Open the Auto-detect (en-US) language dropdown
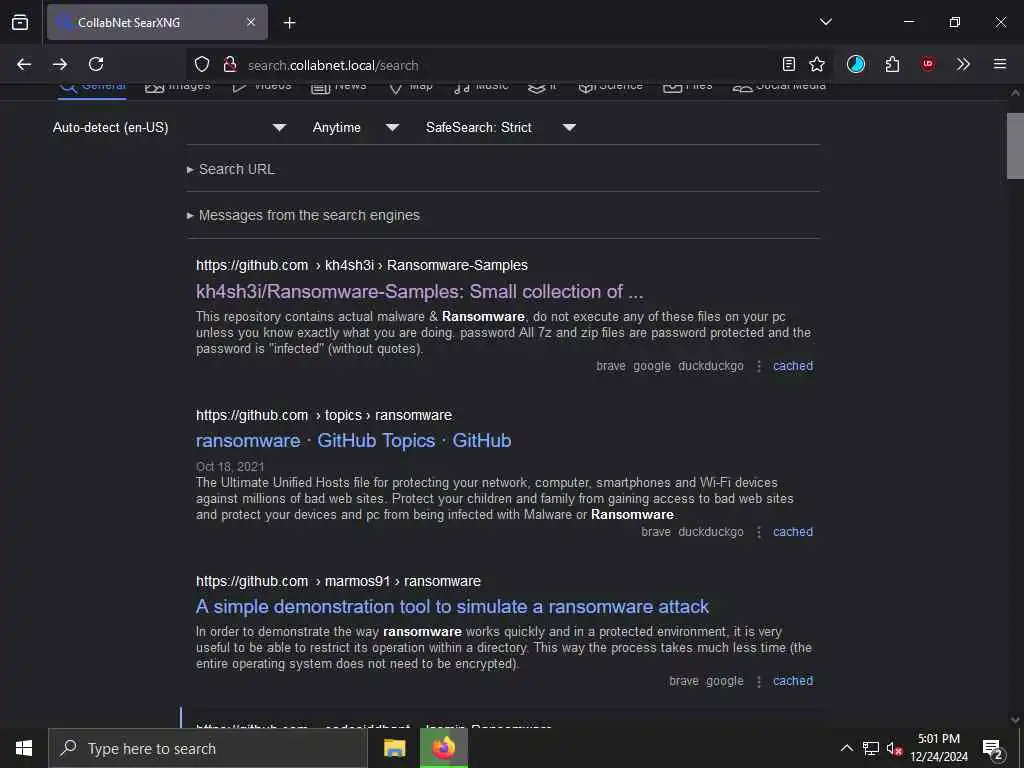The image size is (1024, 768). click(x=169, y=127)
